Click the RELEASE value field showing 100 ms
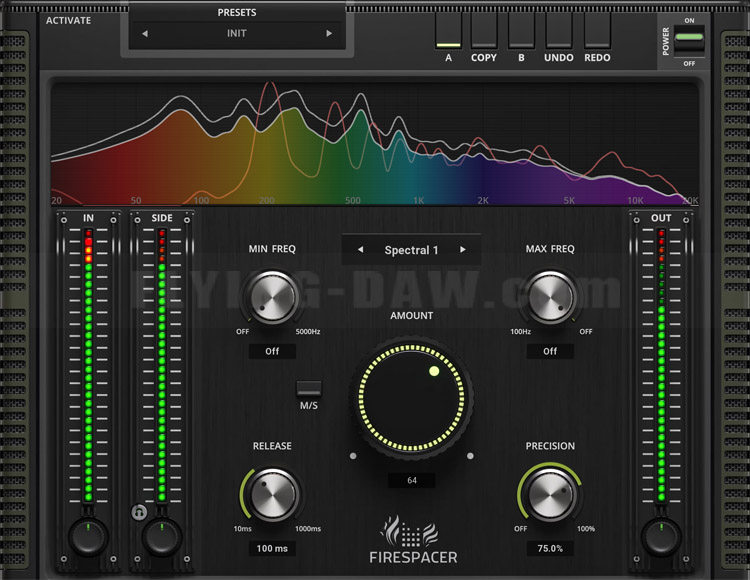The image size is (750, 580). click(272, 548)
